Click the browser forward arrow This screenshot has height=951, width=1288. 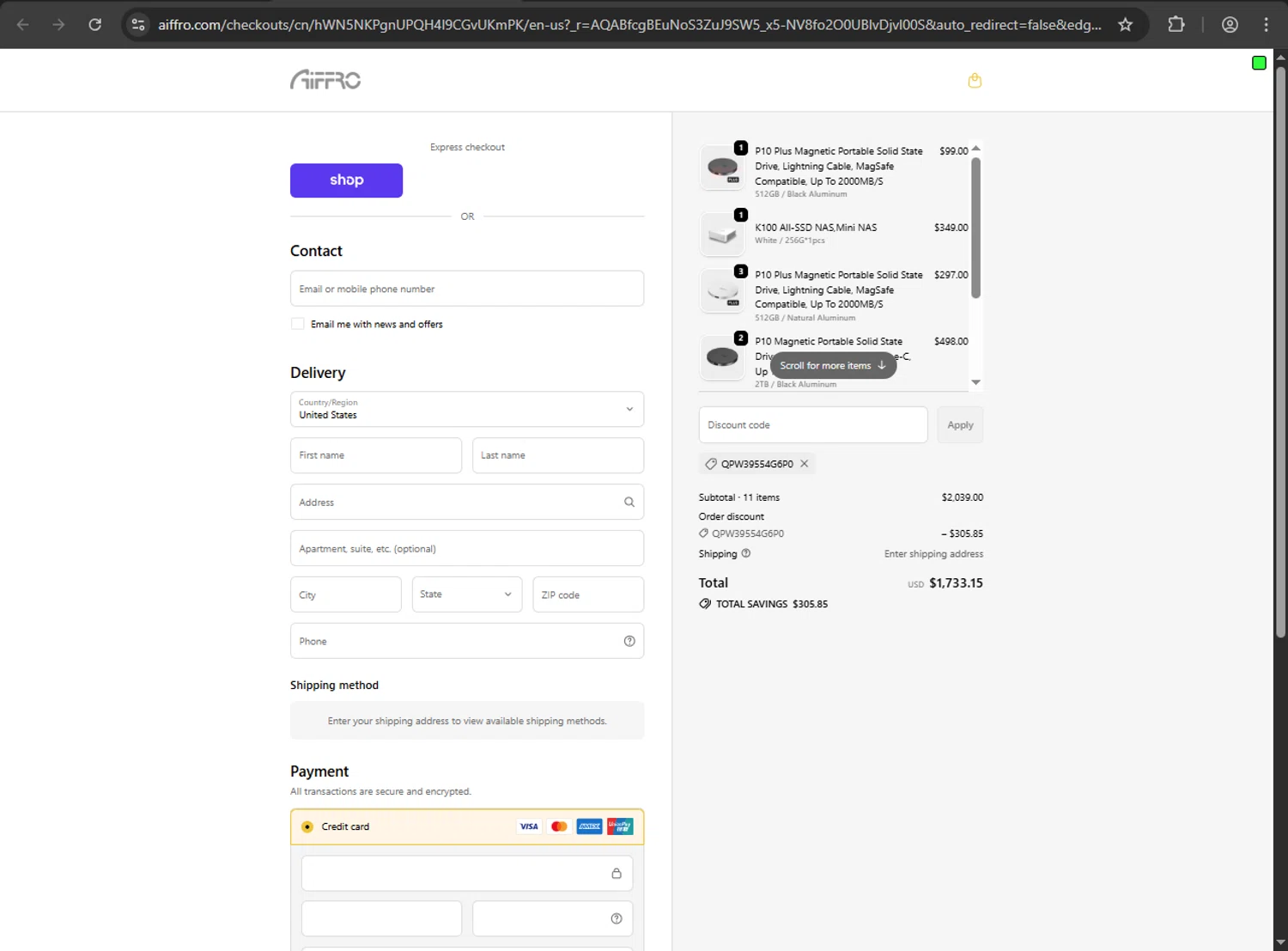(x=58, y=25)
